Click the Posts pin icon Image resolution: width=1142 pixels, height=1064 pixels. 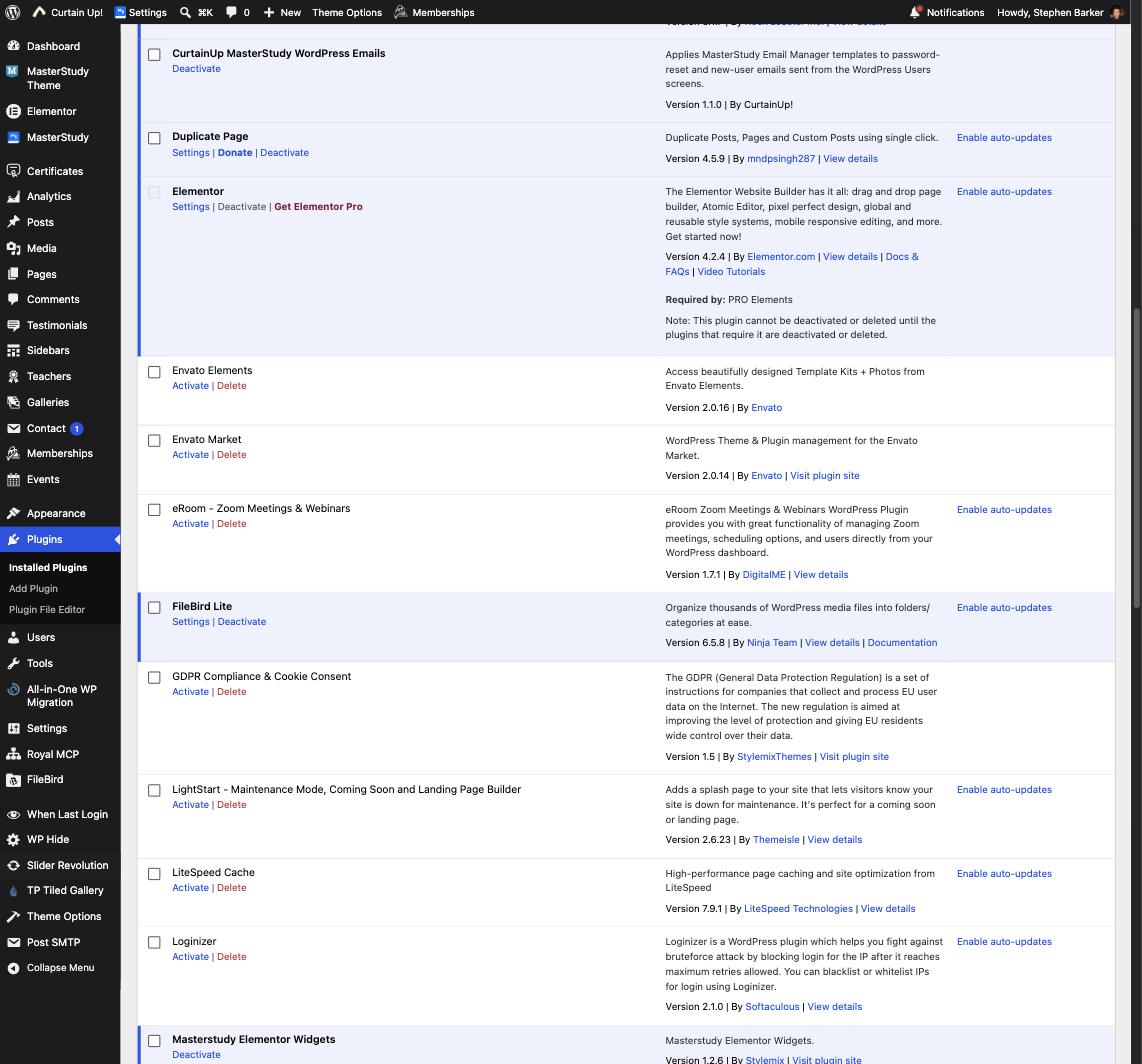[x=13, y=222]
